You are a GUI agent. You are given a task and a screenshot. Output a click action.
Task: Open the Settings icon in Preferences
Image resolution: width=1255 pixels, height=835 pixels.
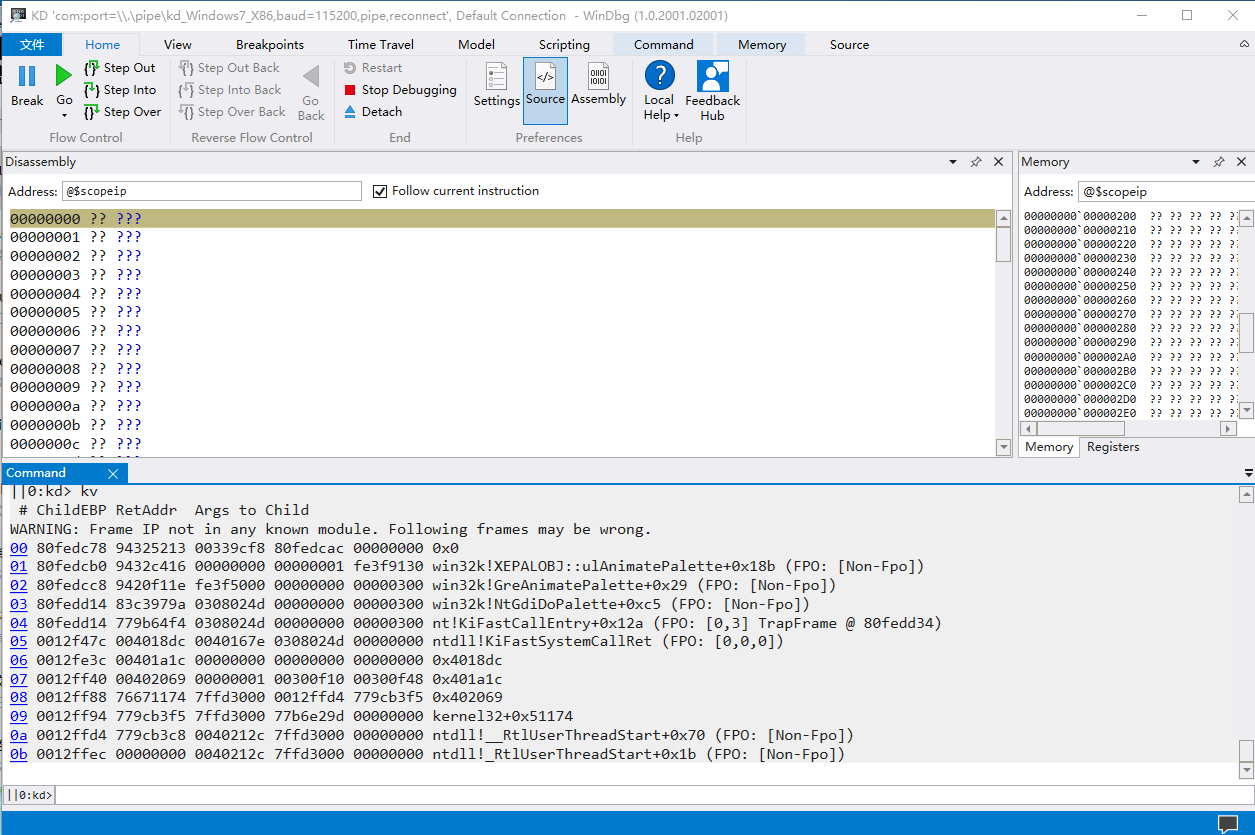point(497,76)
